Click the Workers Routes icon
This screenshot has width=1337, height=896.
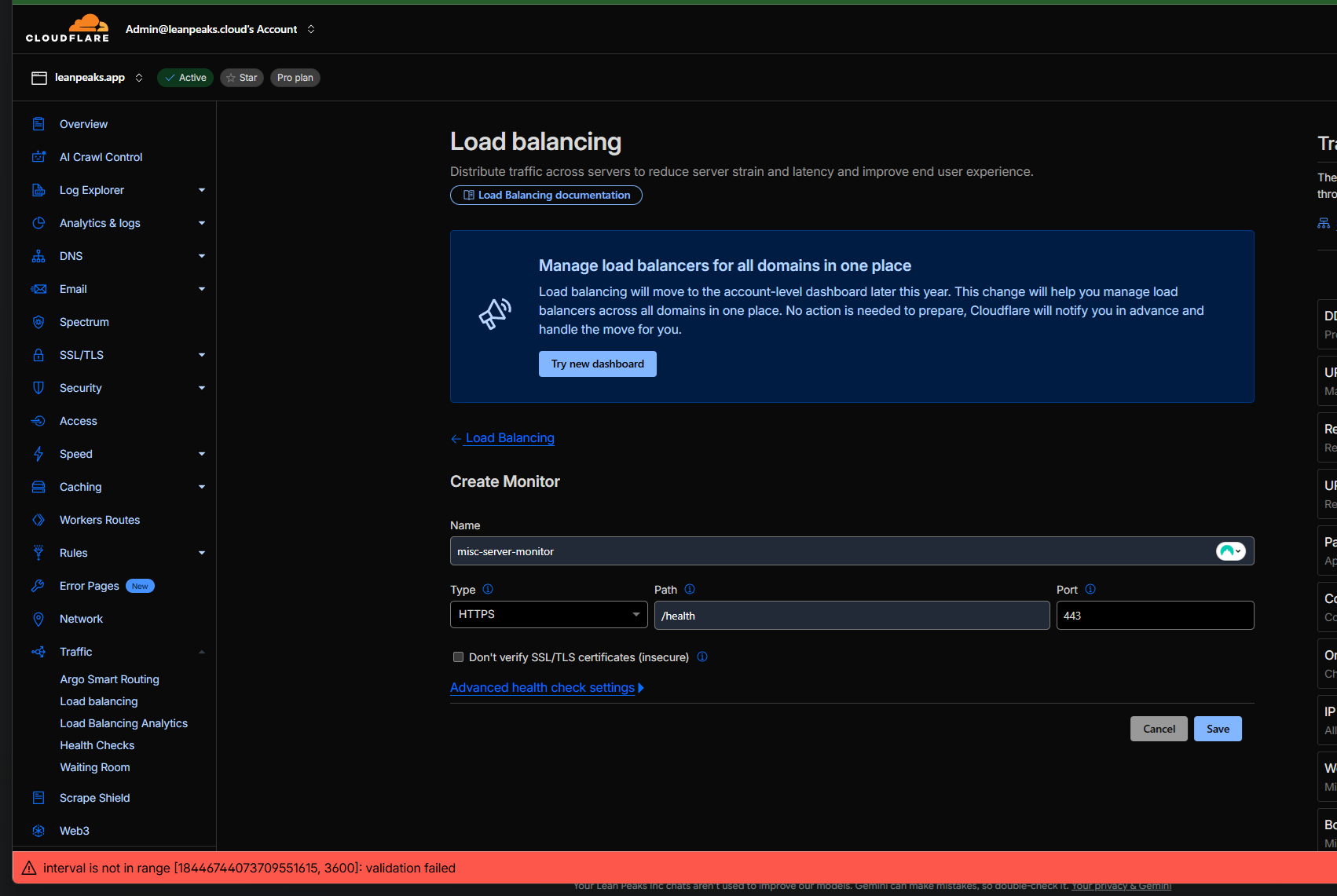[x=38, y=519]
